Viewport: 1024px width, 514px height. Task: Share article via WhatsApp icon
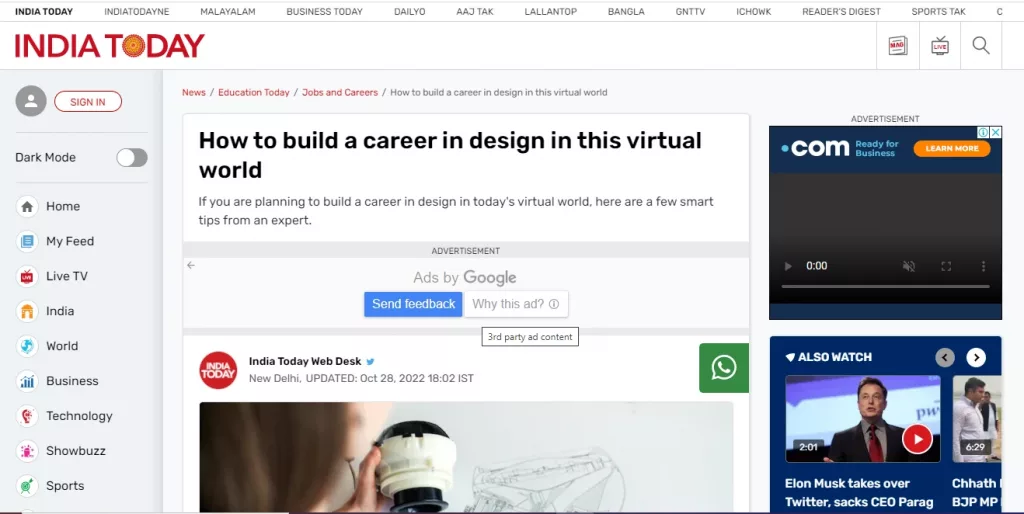[x=723, y=368]
